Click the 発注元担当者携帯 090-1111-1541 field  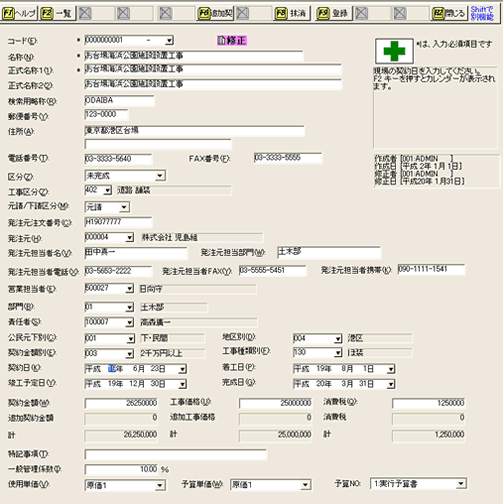(431, 270)
